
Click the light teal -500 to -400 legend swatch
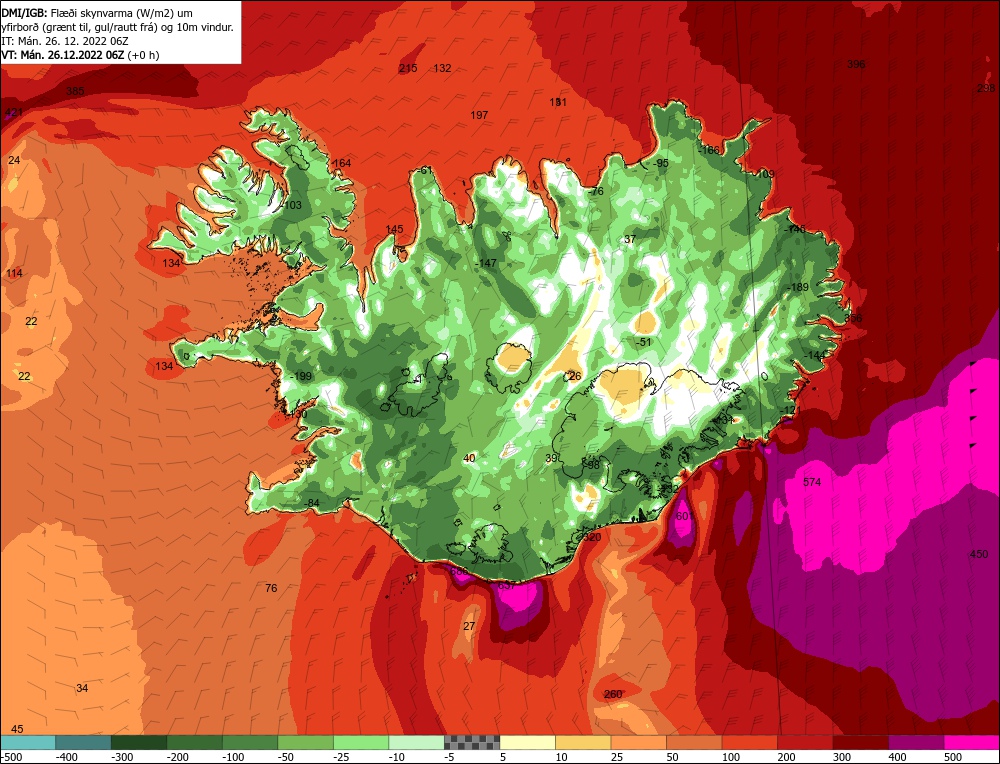coord(28,742)
